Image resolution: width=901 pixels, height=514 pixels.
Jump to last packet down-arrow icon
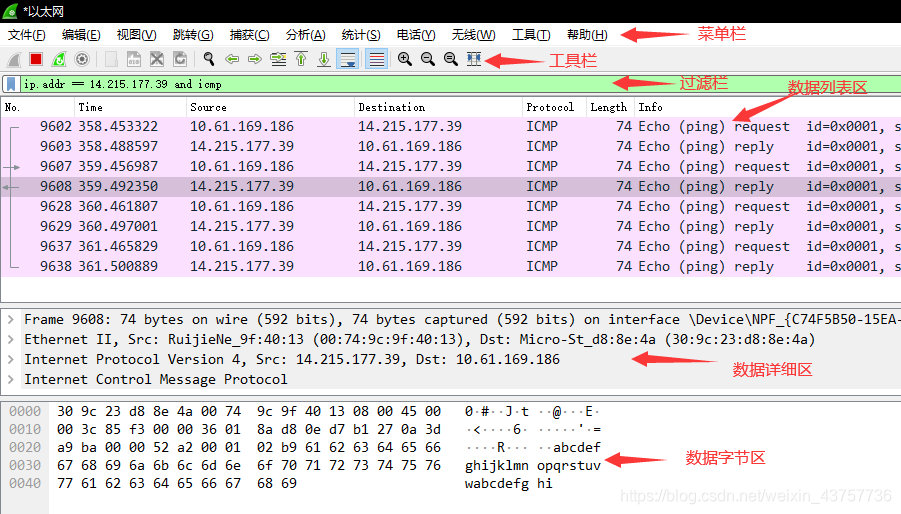pyautogui.click(x=324, y=59)
